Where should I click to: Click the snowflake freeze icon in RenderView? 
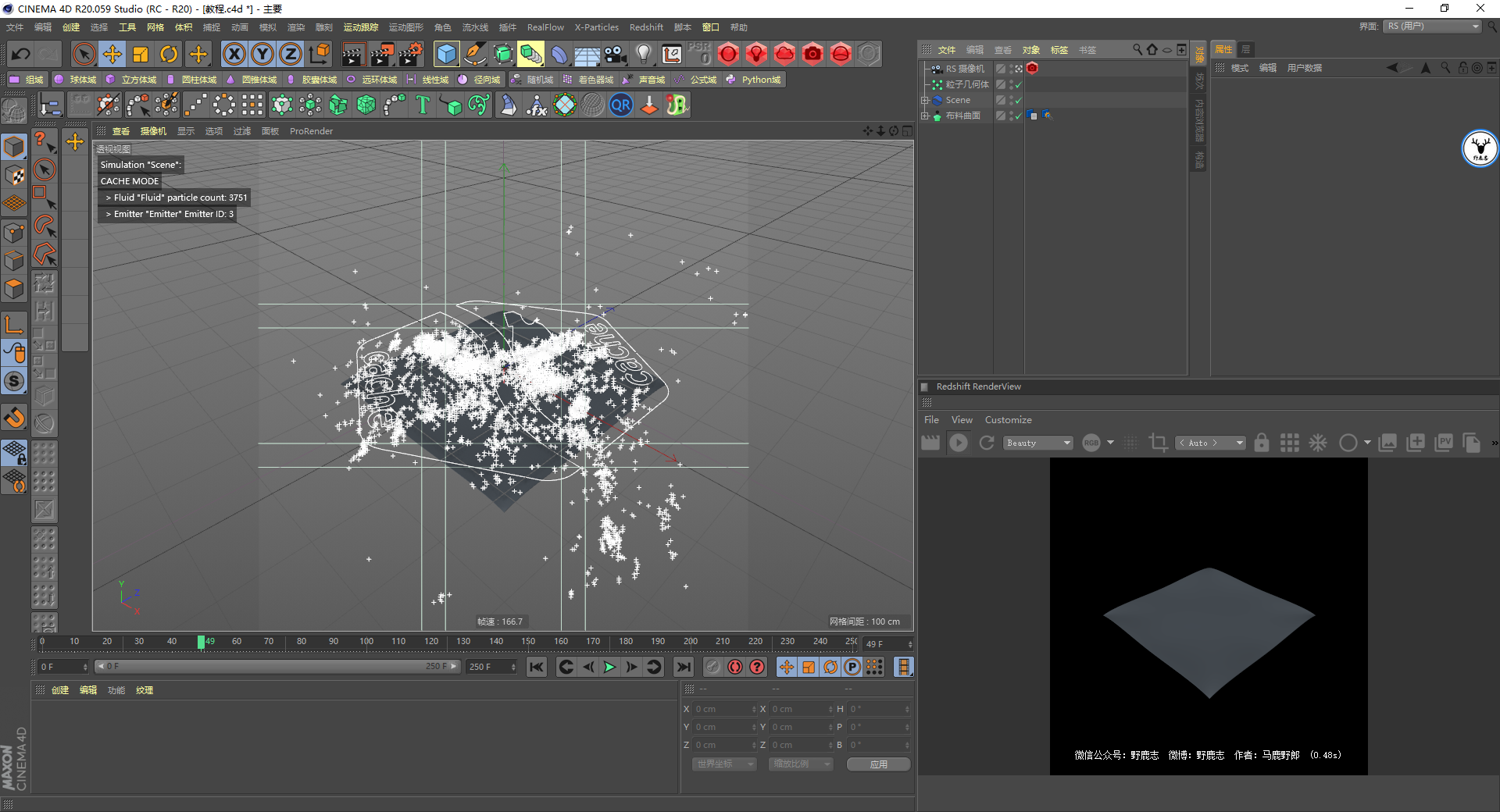point(1318,443)
